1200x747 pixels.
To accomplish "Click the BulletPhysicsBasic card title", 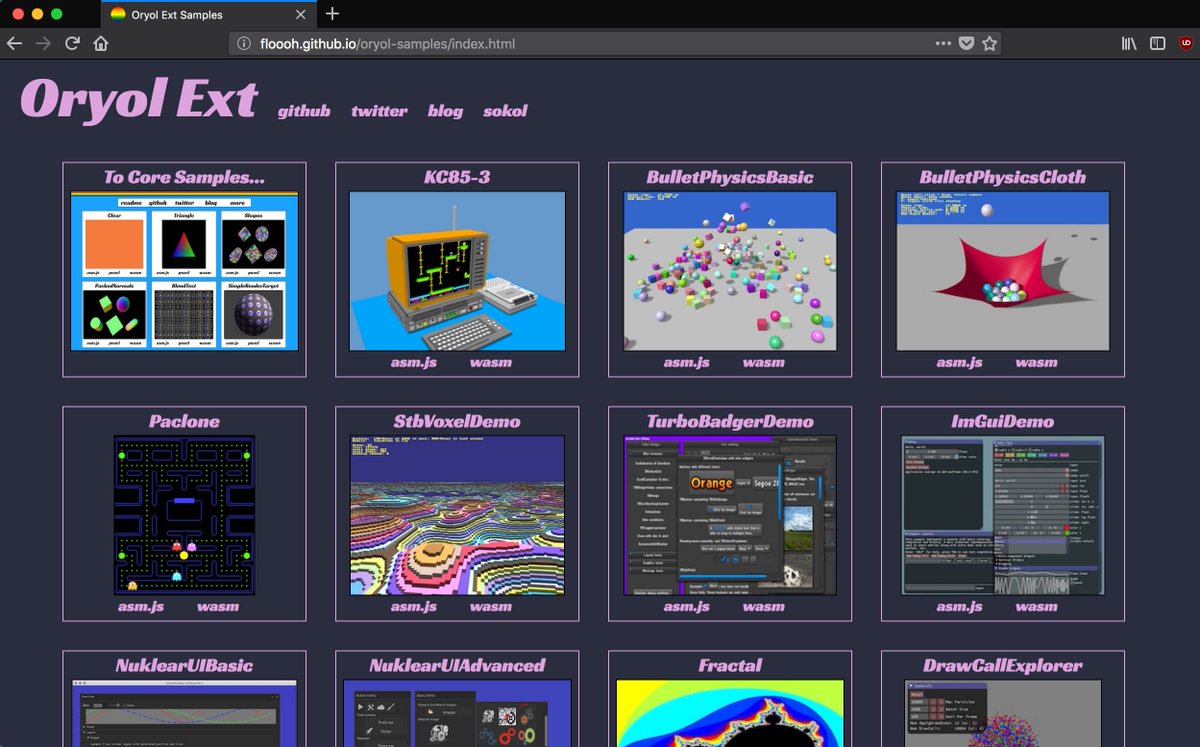I will click(730, 177).
